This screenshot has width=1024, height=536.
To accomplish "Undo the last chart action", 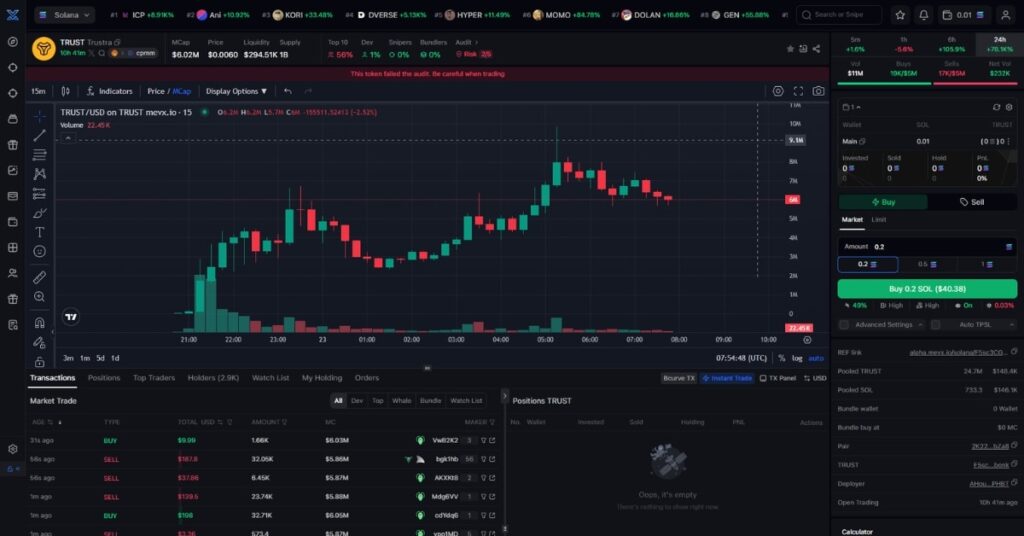I will coord(288,91).
